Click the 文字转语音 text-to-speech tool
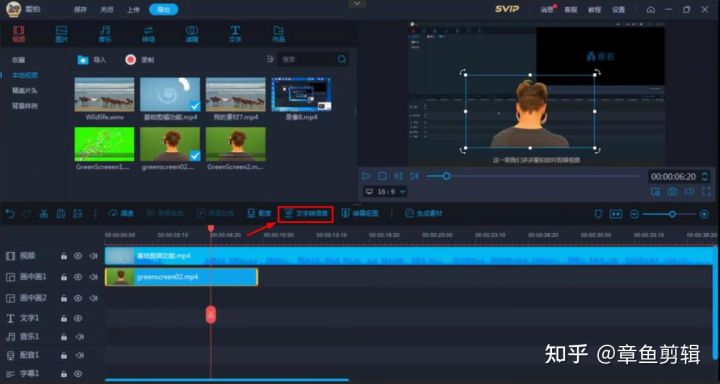Image resolution: width=720 pixels, height=384 pixels. click(x=306, y=214)
